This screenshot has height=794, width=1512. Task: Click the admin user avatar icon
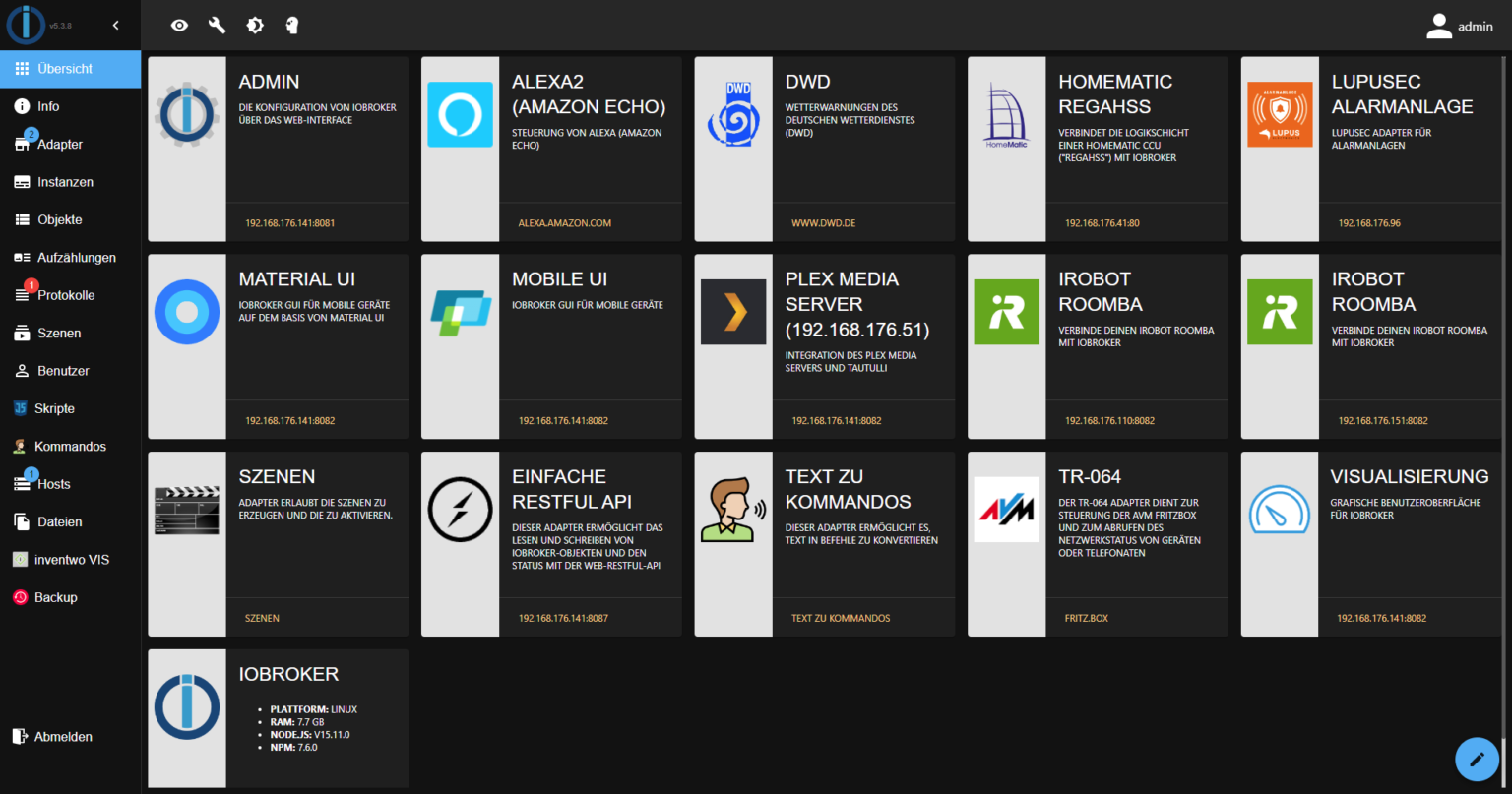(1439, 27)
